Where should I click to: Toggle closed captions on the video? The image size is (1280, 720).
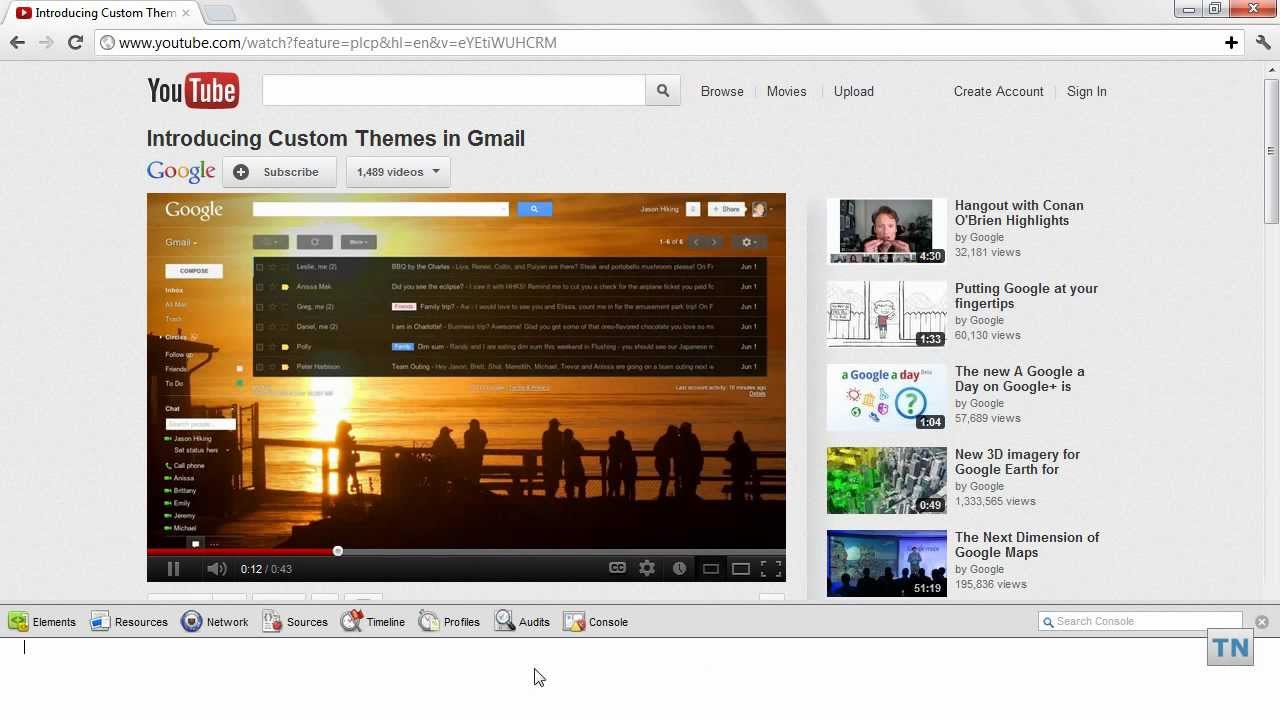(617, 568)
